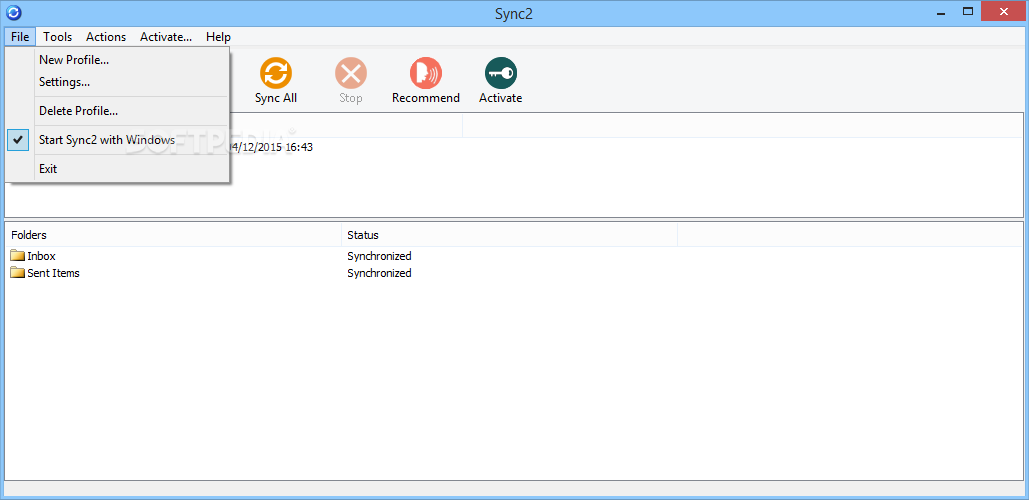Open the Activate... menu

[x=166, y=37]
